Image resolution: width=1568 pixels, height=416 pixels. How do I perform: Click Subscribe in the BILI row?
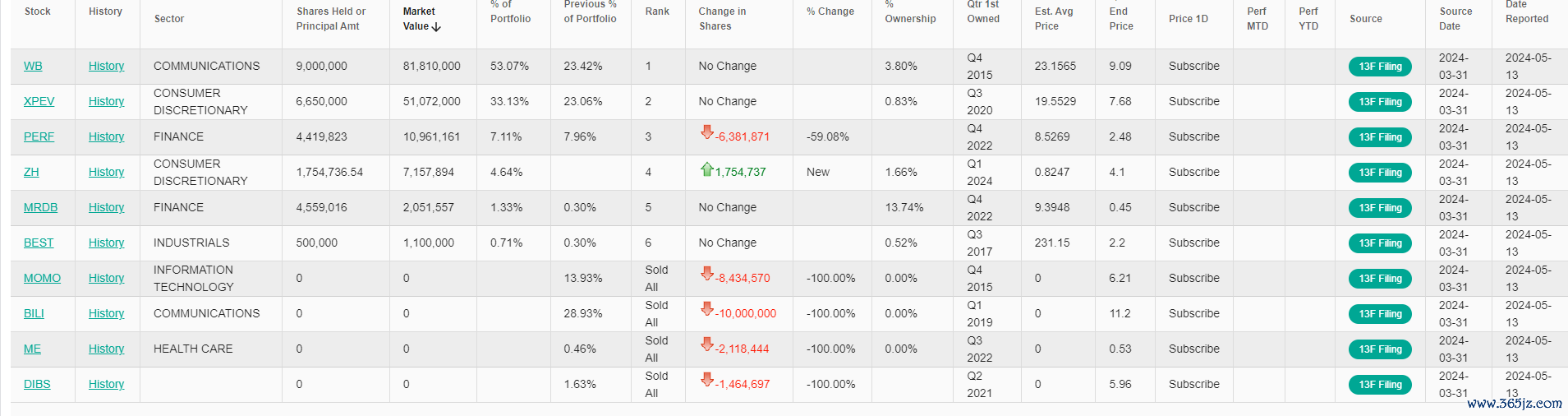coord(1193,313)
